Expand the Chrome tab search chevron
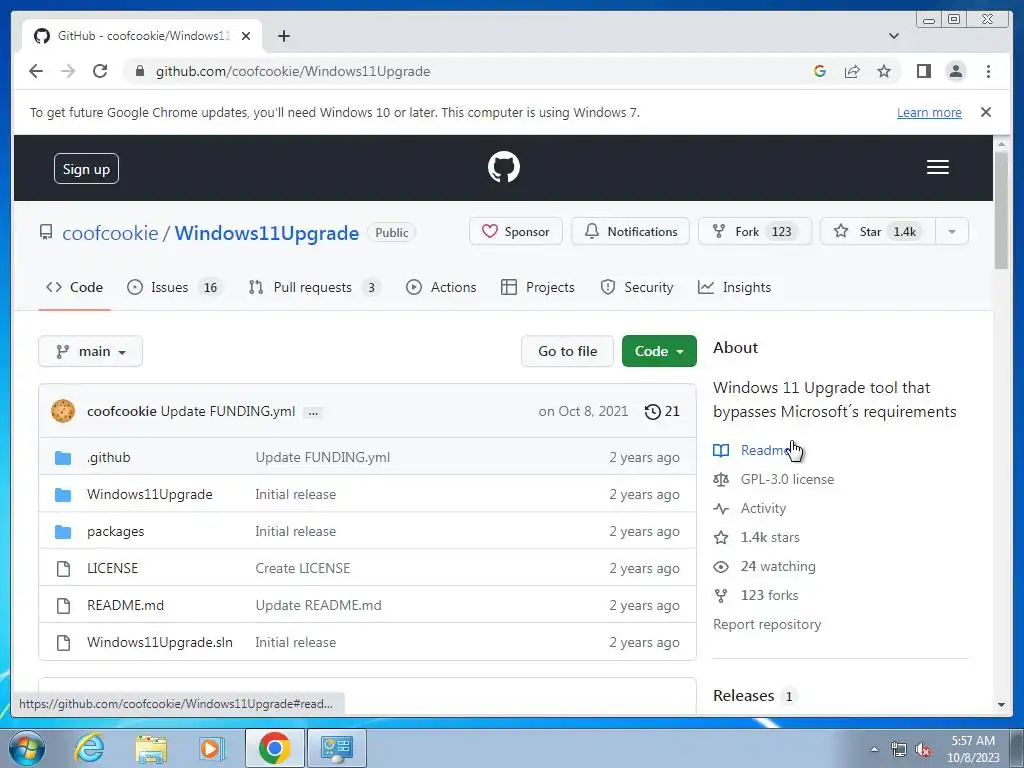 pyautogui.click(x=893, y=36)
